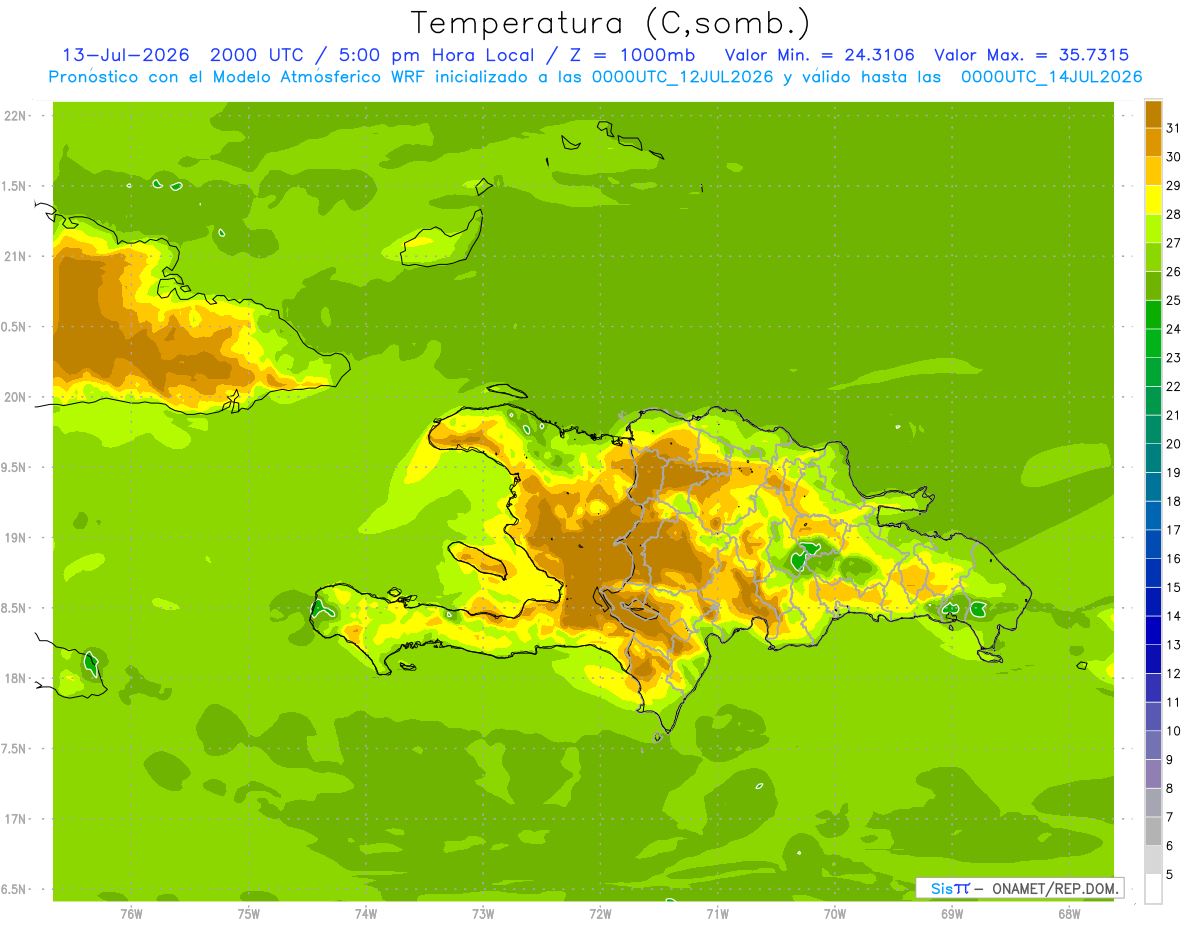Viewport: 1200px width, 927px height.
Task: Click the "18N" latitude axis label
Action: pyautogui.click(x=16, y=678)
